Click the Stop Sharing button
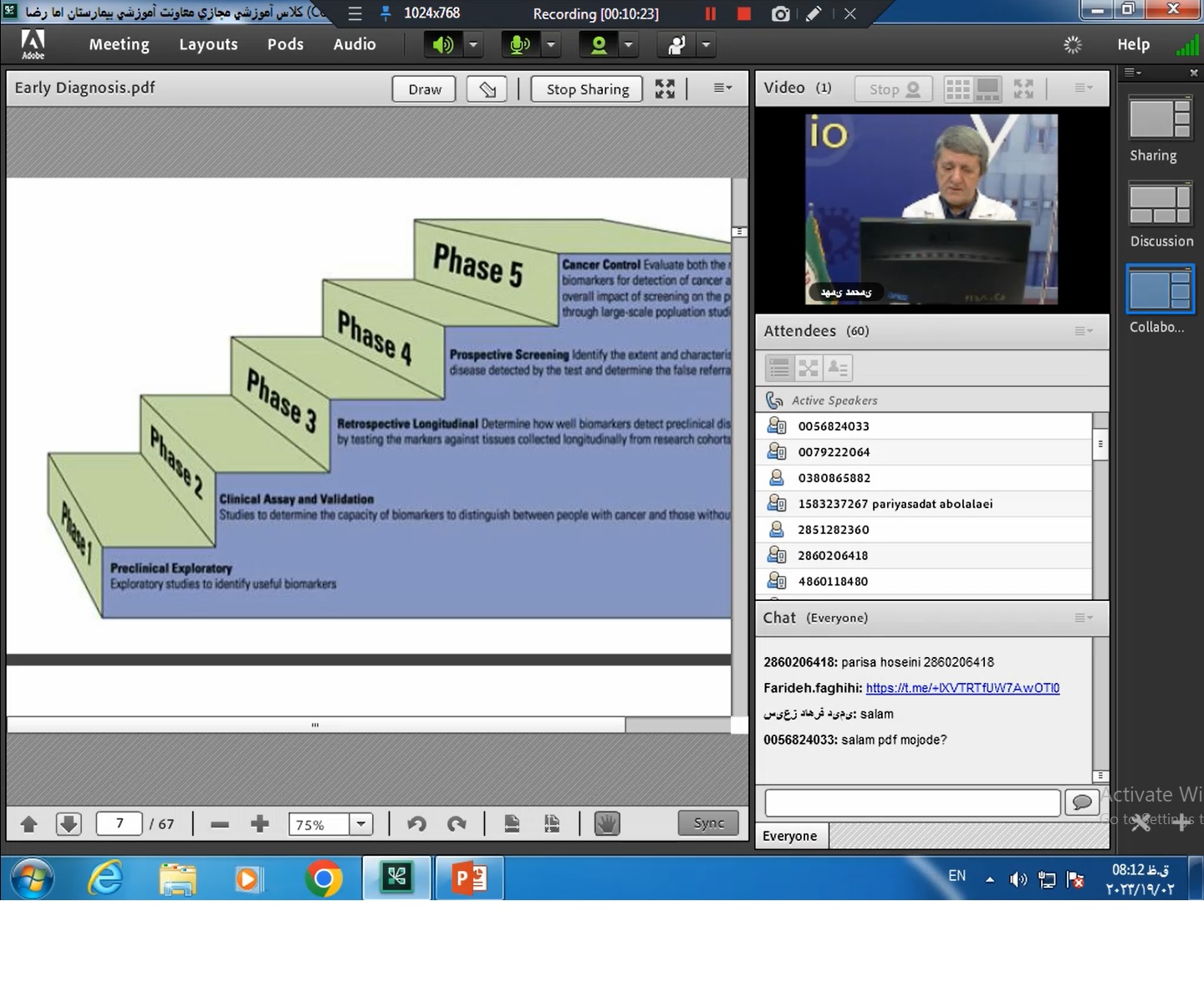 pos(587,89)
